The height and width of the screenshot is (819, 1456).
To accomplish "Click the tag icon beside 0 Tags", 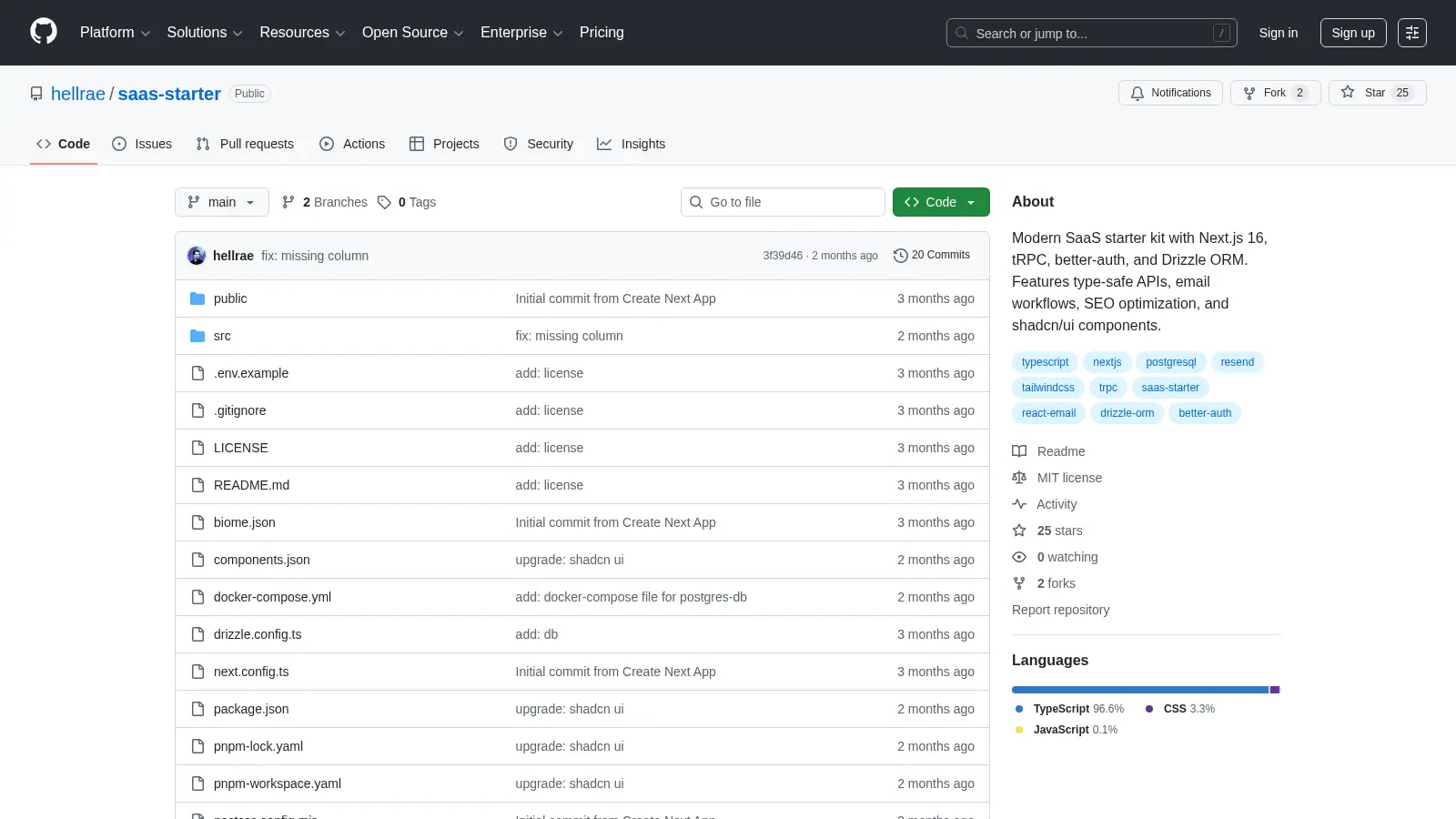I will pos(385,202).
